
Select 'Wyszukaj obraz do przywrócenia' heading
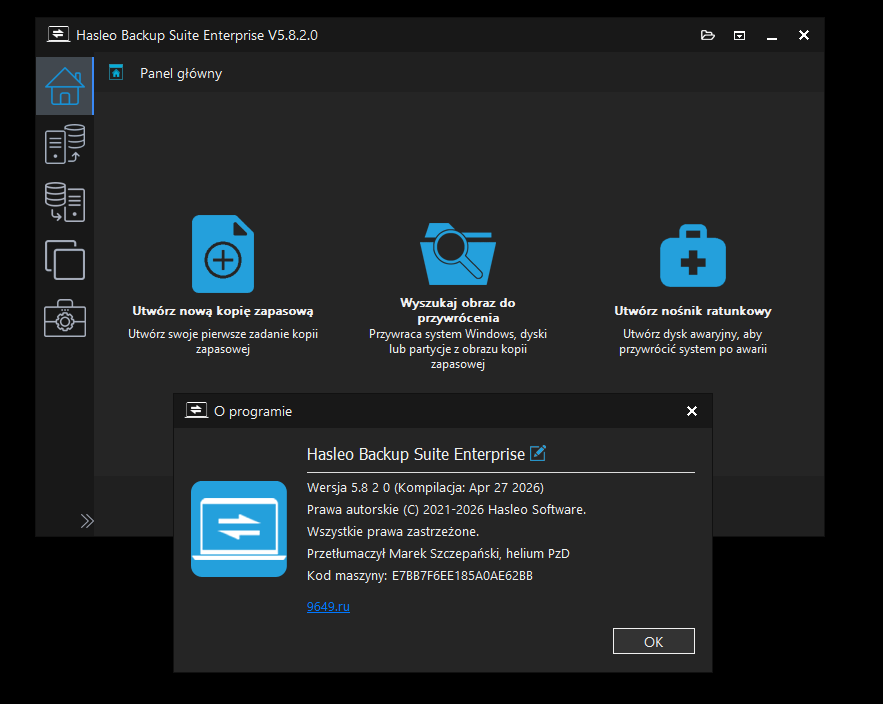point(458,310)
